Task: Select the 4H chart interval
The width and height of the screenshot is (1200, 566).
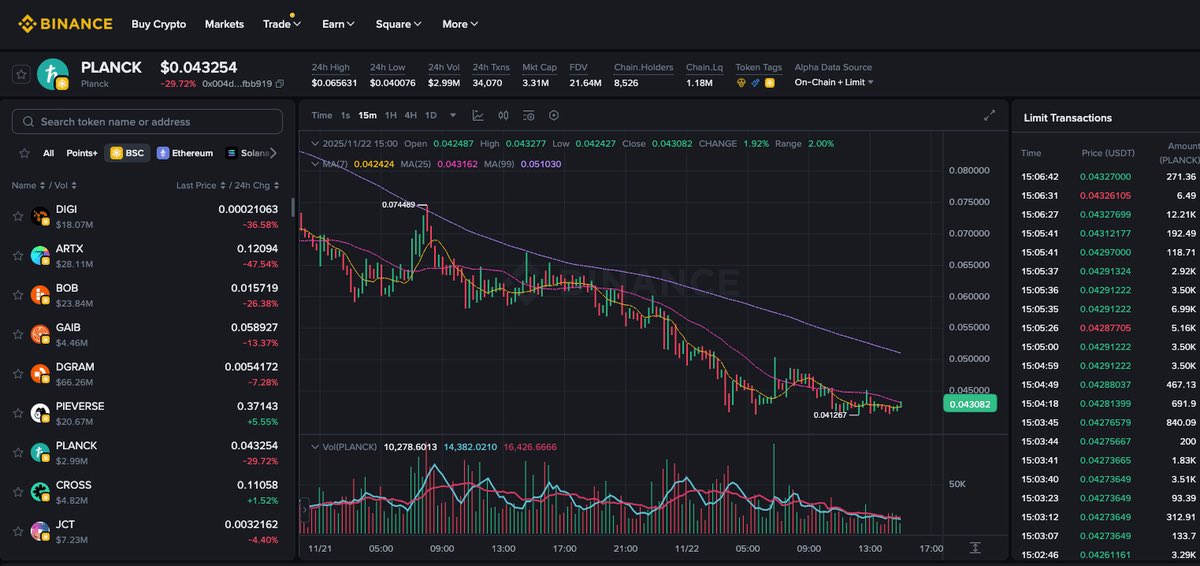Action: click(411, 115)
